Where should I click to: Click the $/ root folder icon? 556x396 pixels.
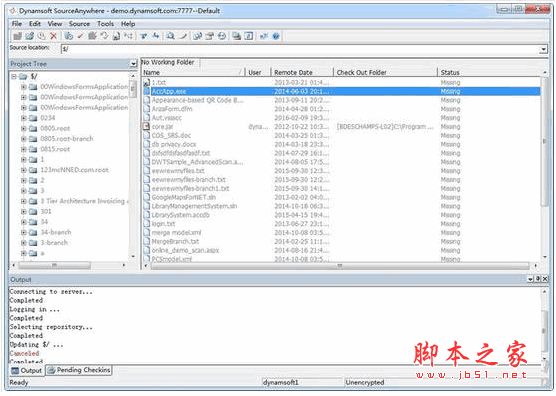(23, 76)
